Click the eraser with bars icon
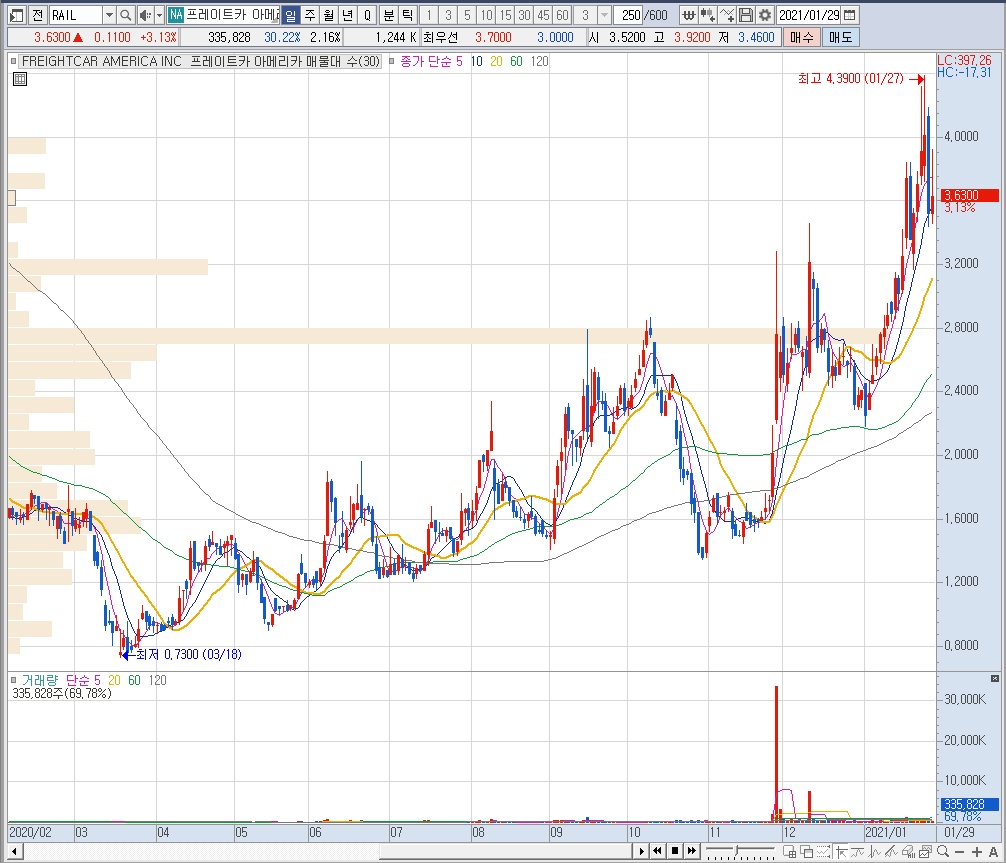 tap(908, 851)
